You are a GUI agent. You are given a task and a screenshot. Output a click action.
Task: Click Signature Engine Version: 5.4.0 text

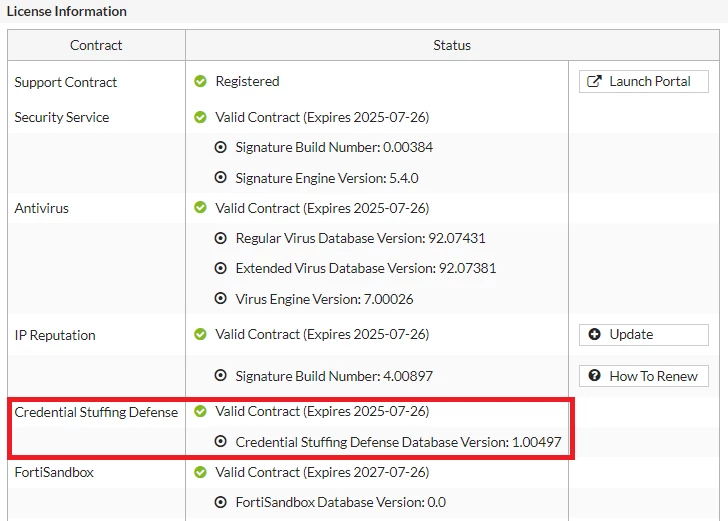pyautogui.click(x=327, y=178)
